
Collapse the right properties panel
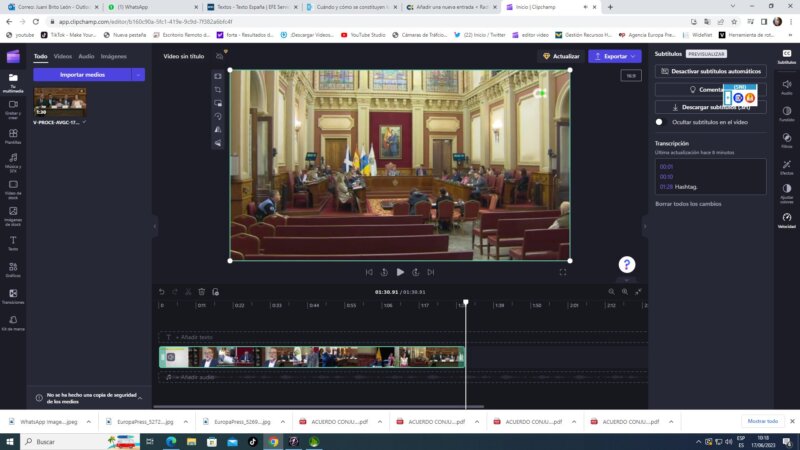[645, 227]
